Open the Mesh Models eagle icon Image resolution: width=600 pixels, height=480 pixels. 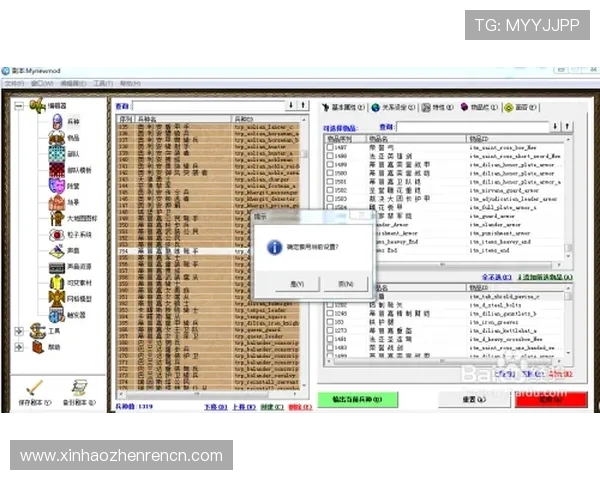click(57, 299)
